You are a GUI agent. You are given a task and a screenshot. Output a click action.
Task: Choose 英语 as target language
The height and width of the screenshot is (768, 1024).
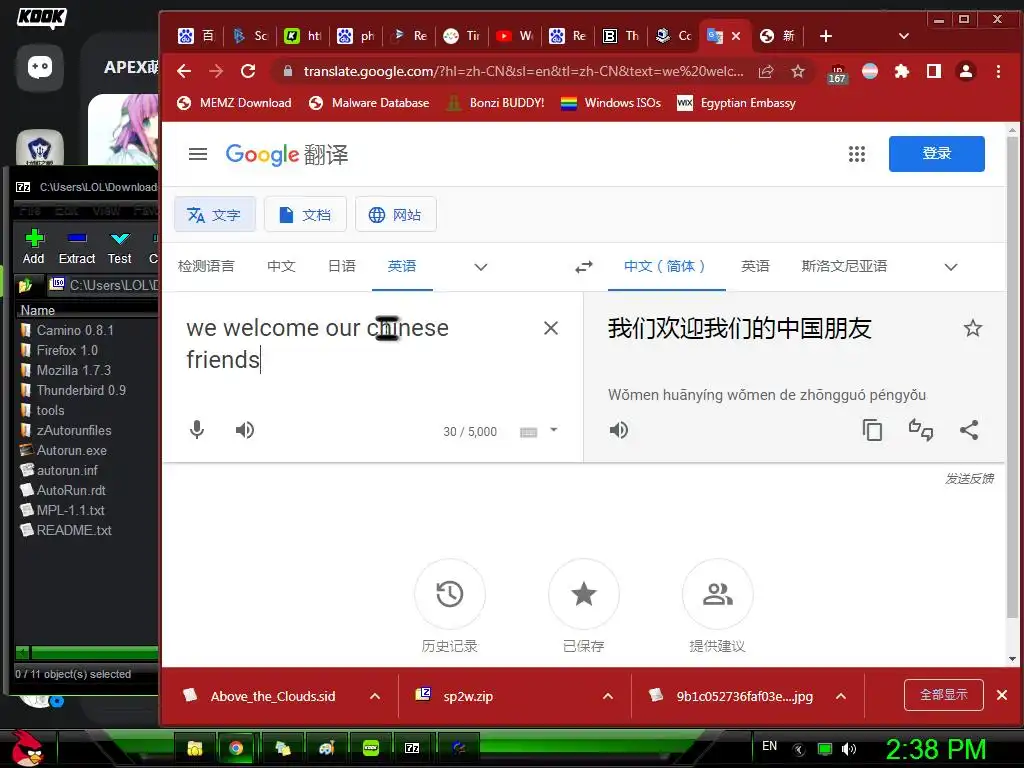[x=755, y=266]
